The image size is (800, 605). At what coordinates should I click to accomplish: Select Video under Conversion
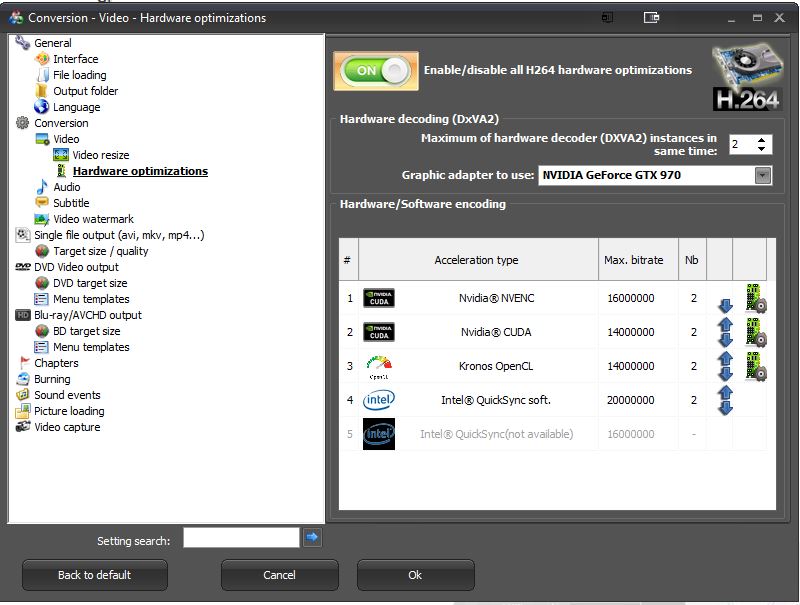[x=66, y=139]
